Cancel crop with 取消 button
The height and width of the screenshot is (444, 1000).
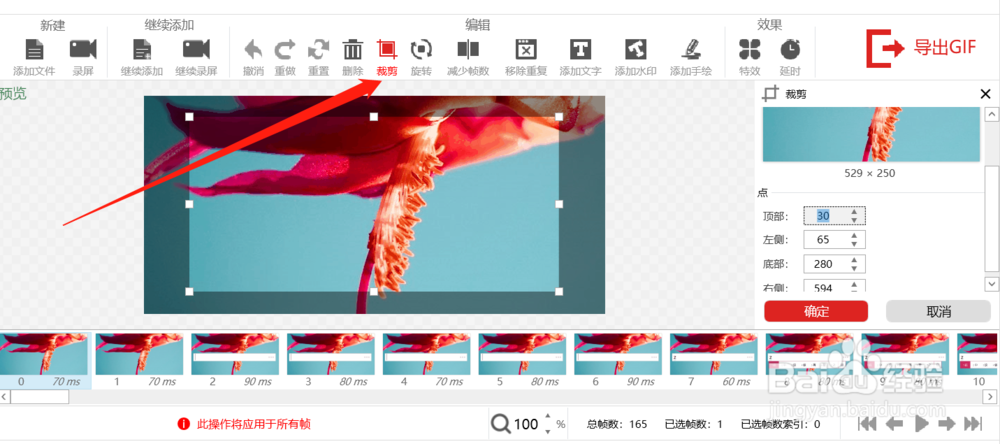(939, 311)
